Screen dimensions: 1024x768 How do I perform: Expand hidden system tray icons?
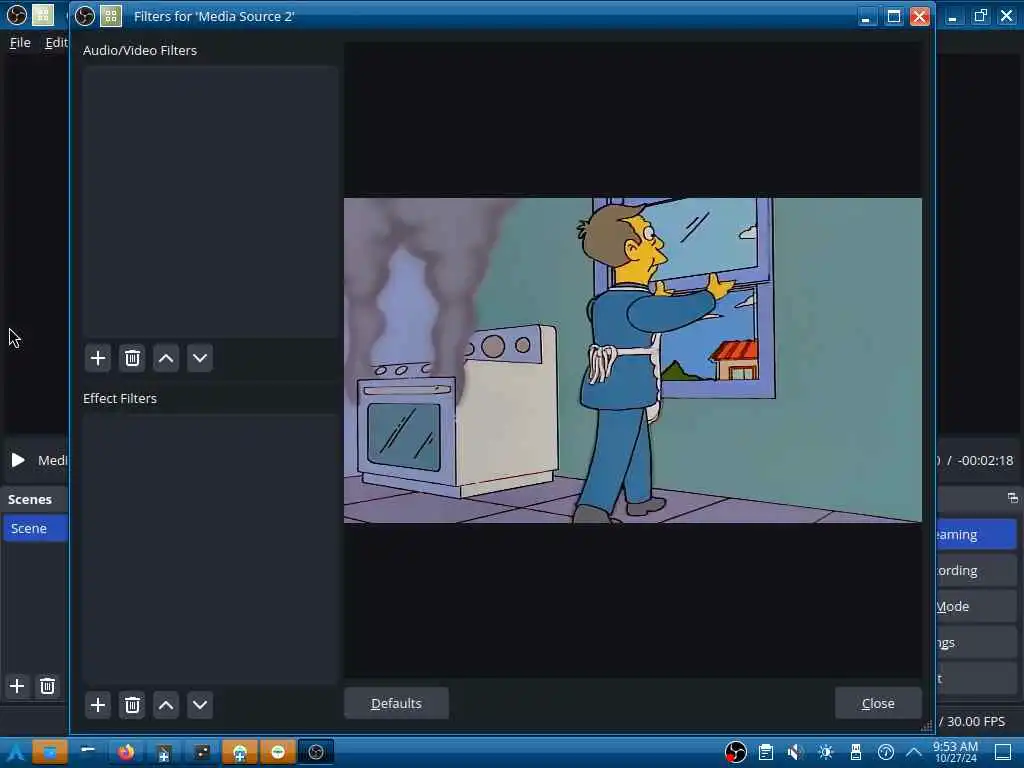coord(914,752)
